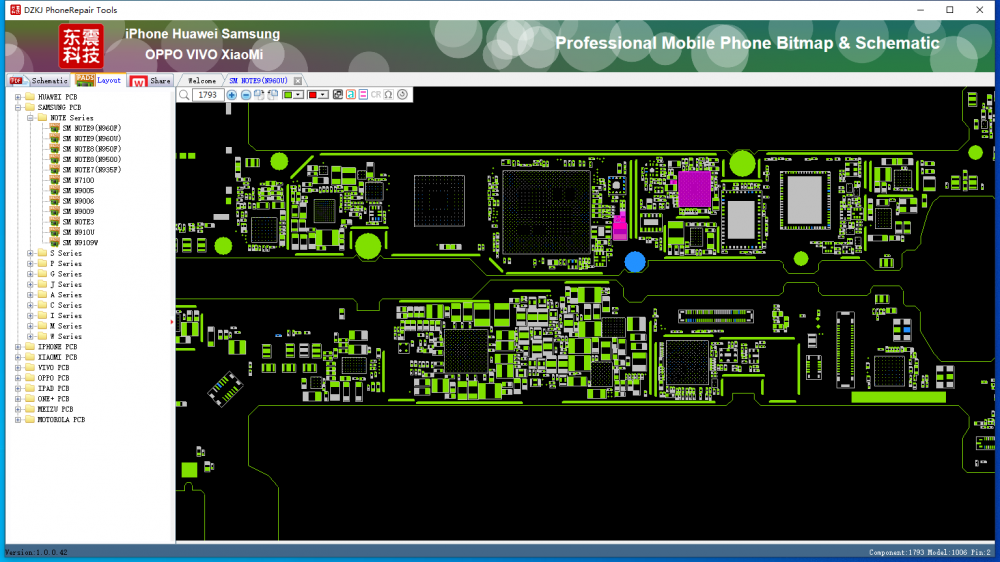1000x562 pixels.
Task: Zoom in with the blue plus icon
Action: (232, 95)
